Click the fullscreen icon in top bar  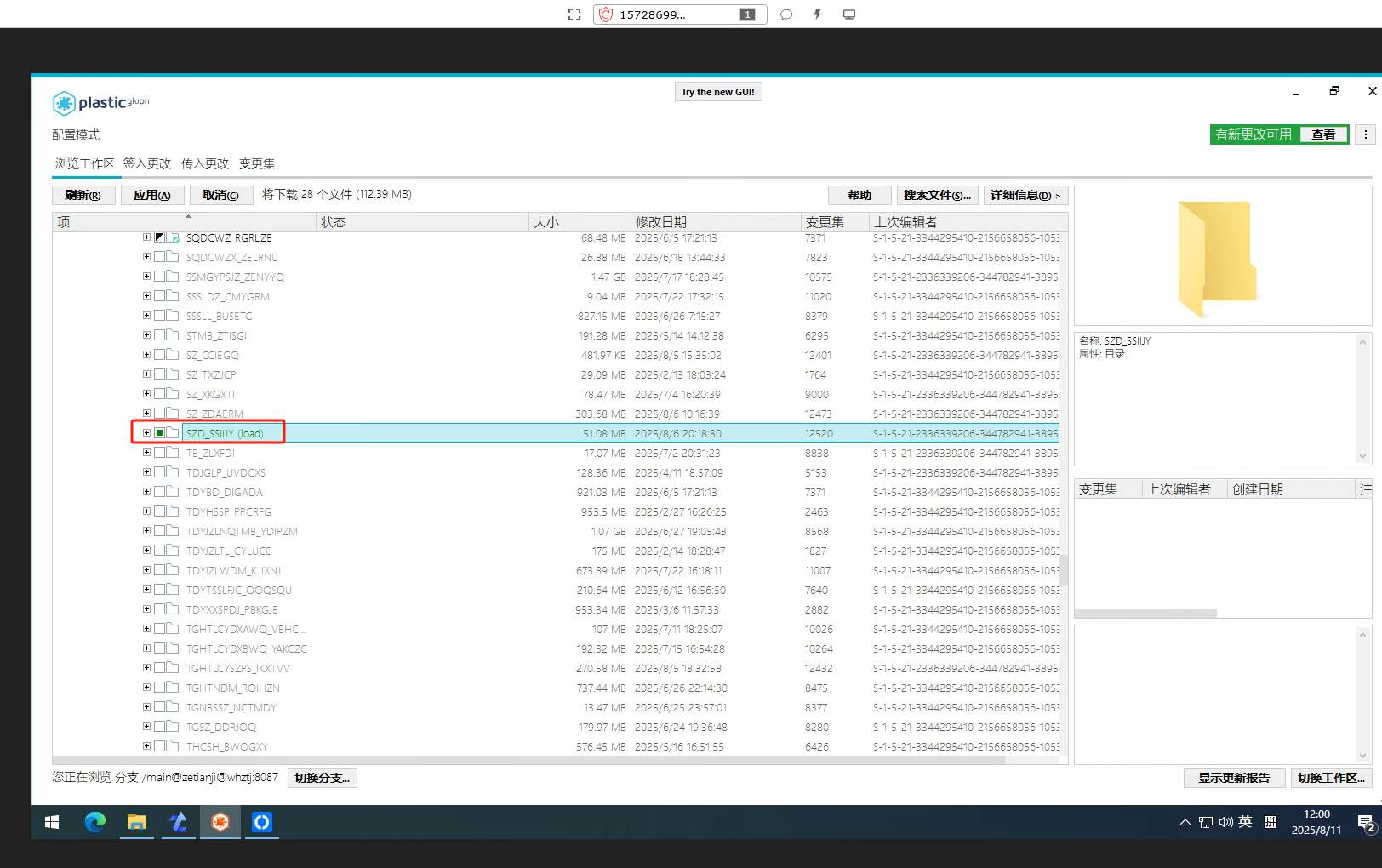tap(574, 14)
